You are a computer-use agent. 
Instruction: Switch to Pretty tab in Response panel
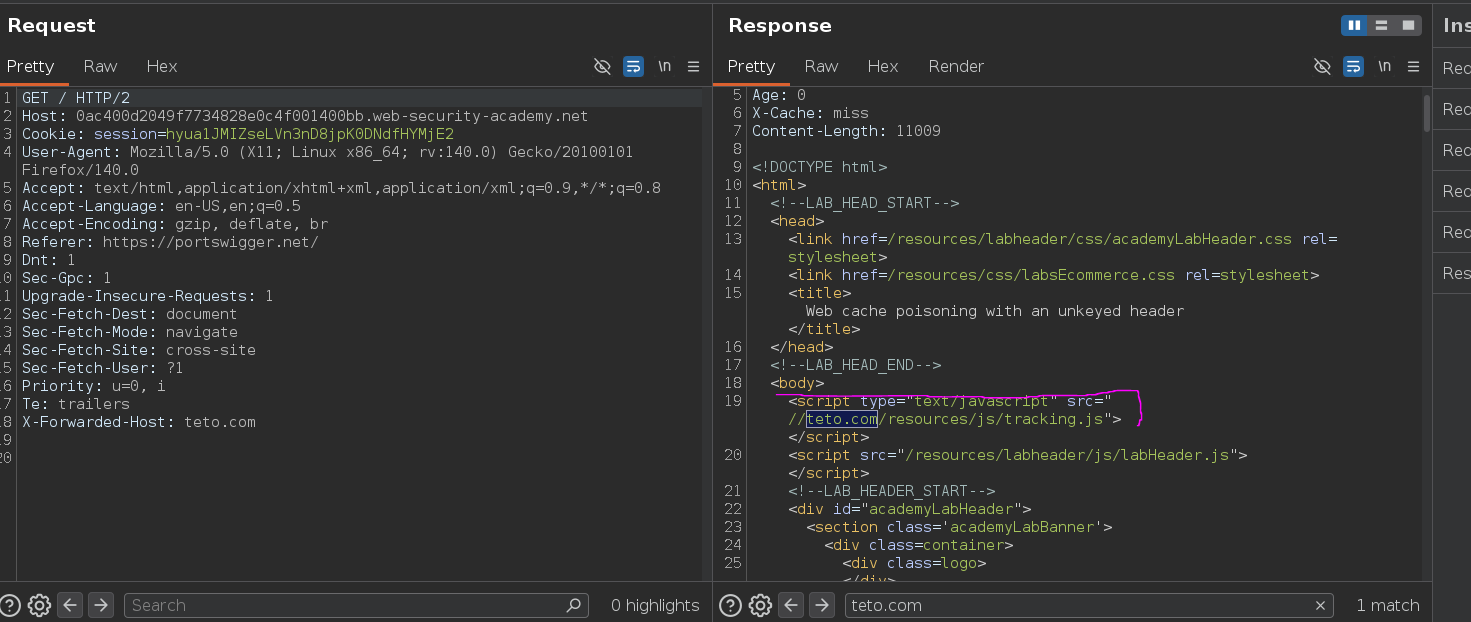(x=751, y=66)
